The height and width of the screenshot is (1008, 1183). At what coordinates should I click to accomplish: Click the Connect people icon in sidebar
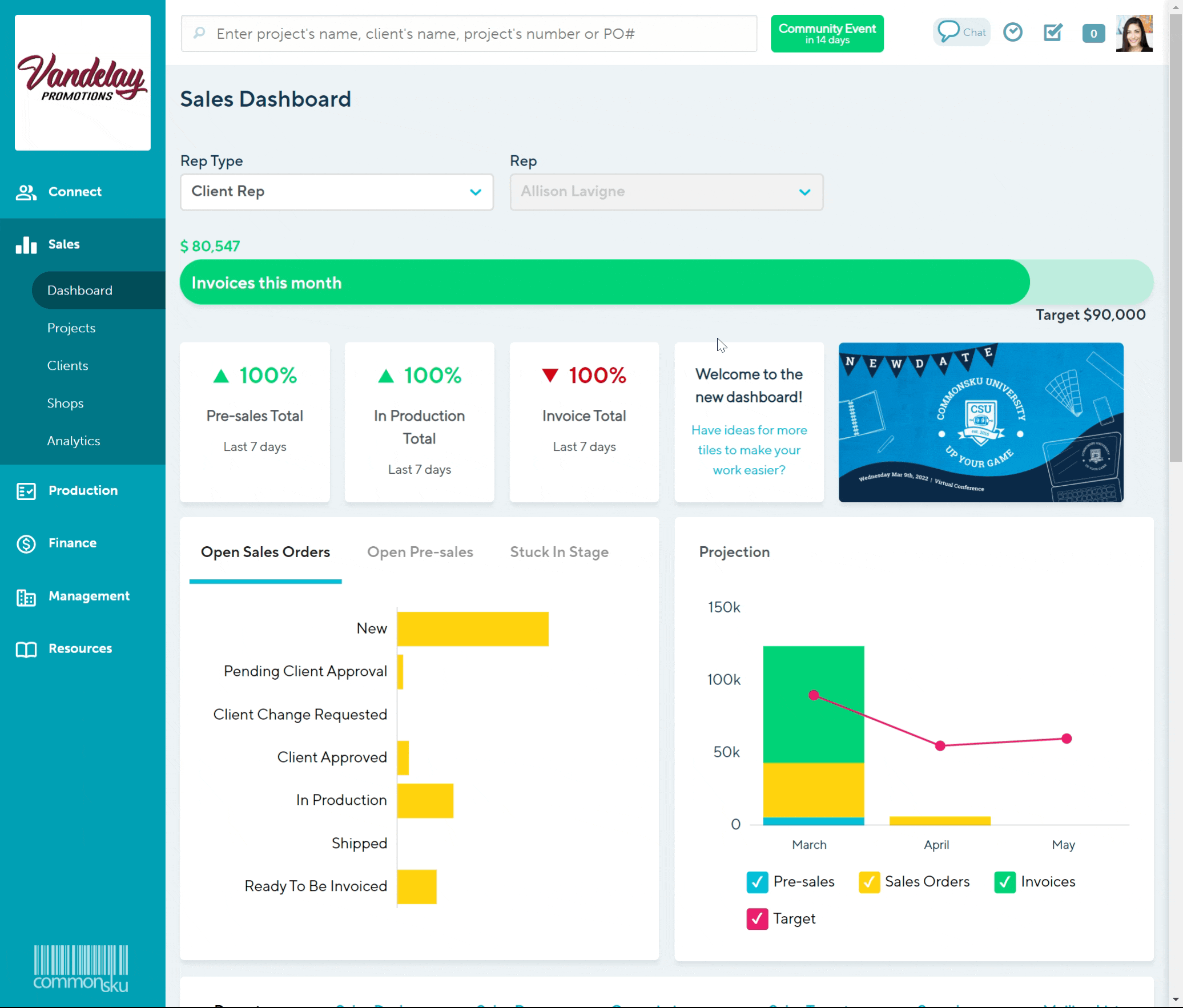click(26, 192)
